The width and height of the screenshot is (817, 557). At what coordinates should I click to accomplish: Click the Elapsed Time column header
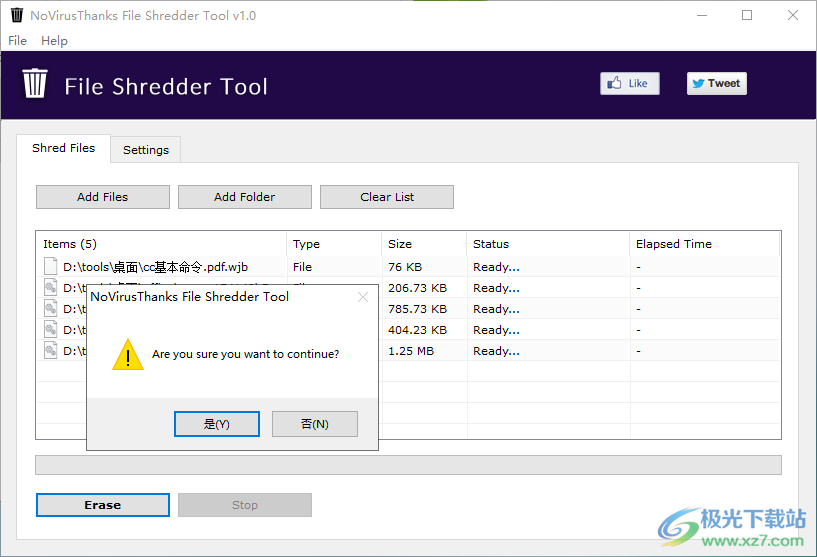pos(705,244)
